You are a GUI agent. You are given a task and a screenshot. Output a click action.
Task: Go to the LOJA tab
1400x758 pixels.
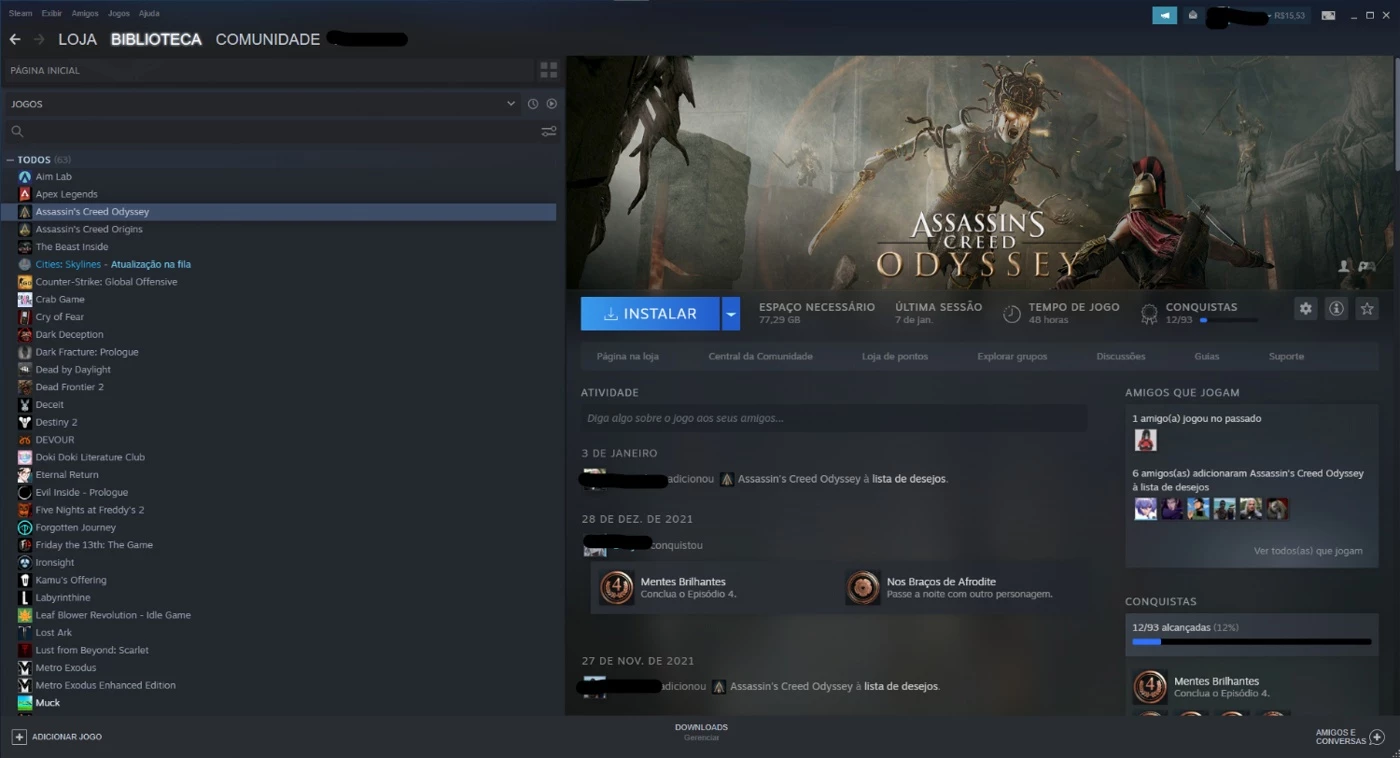pyautogui.click(x=77, y=40)
